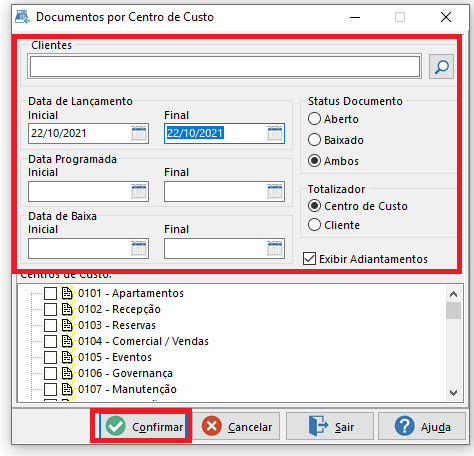Image resolution: width=474 pixels, height=456 pixels.
Task: Check the 0106 - Governança cost center
Action: tap(50, 373)
